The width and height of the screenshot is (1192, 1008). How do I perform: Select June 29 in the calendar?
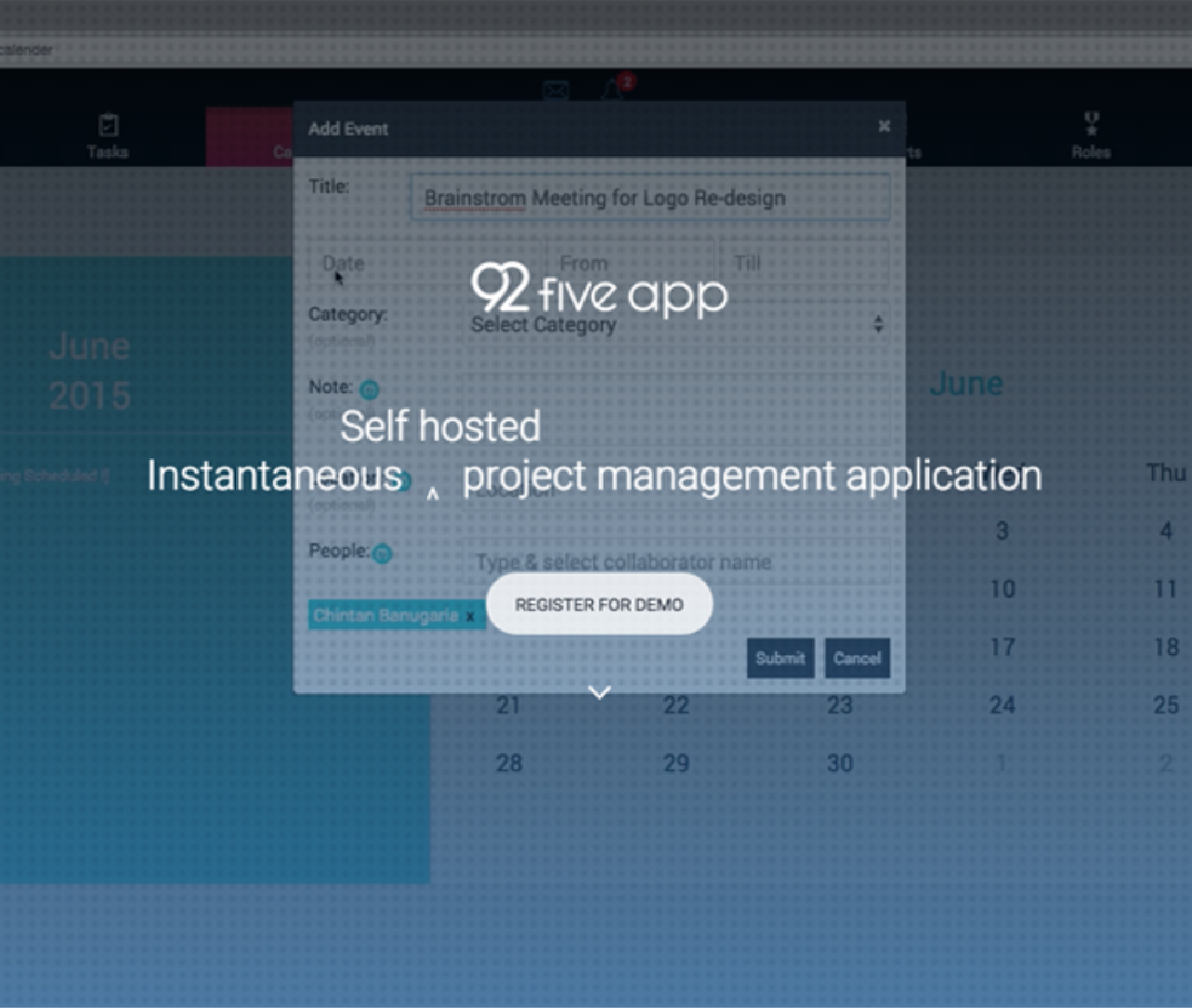[675, 763]
